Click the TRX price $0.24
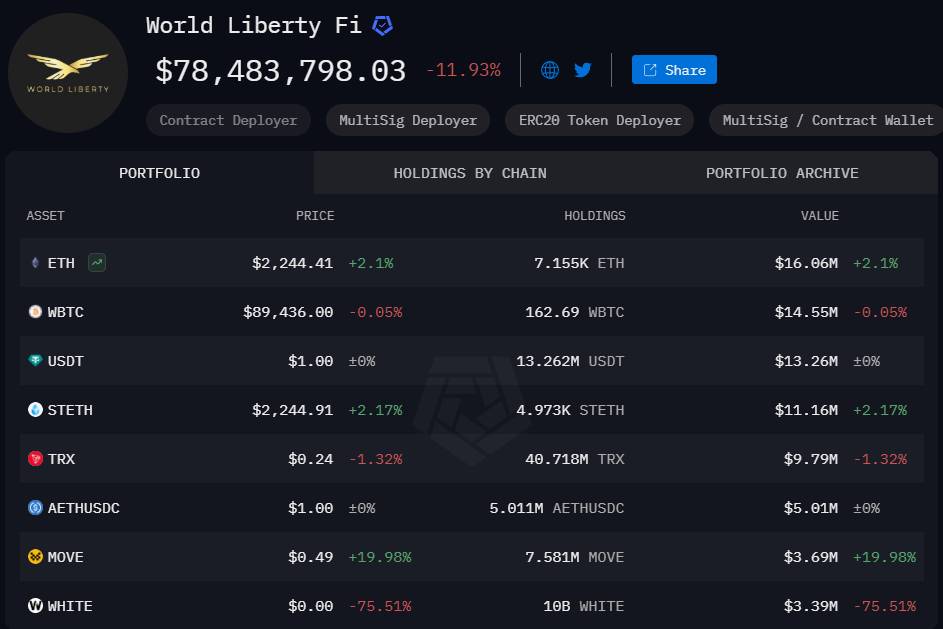 [311, 459]
